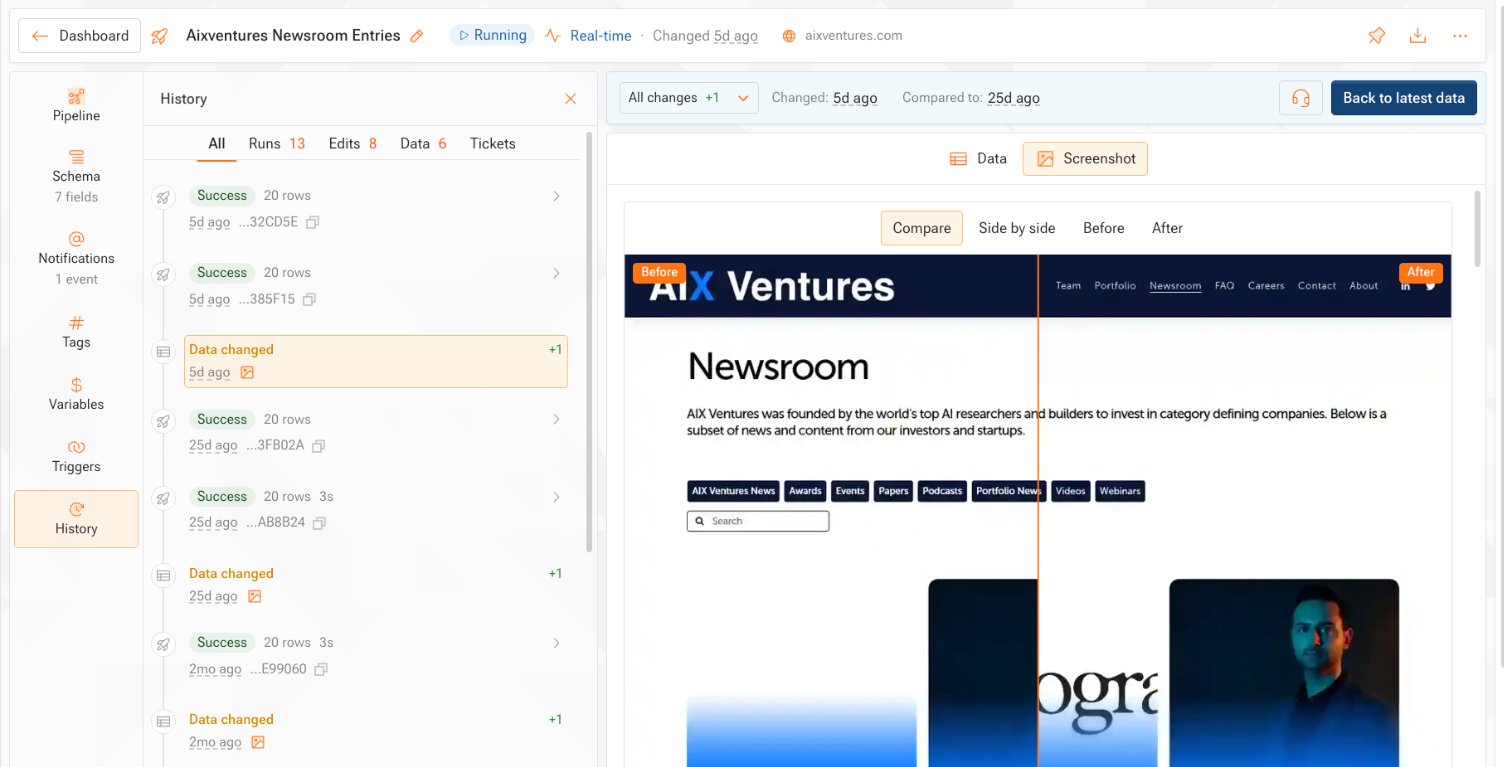1504x767 pixels.
Task: Expand the run ending 32CD5E
Action: coord(556,196)
